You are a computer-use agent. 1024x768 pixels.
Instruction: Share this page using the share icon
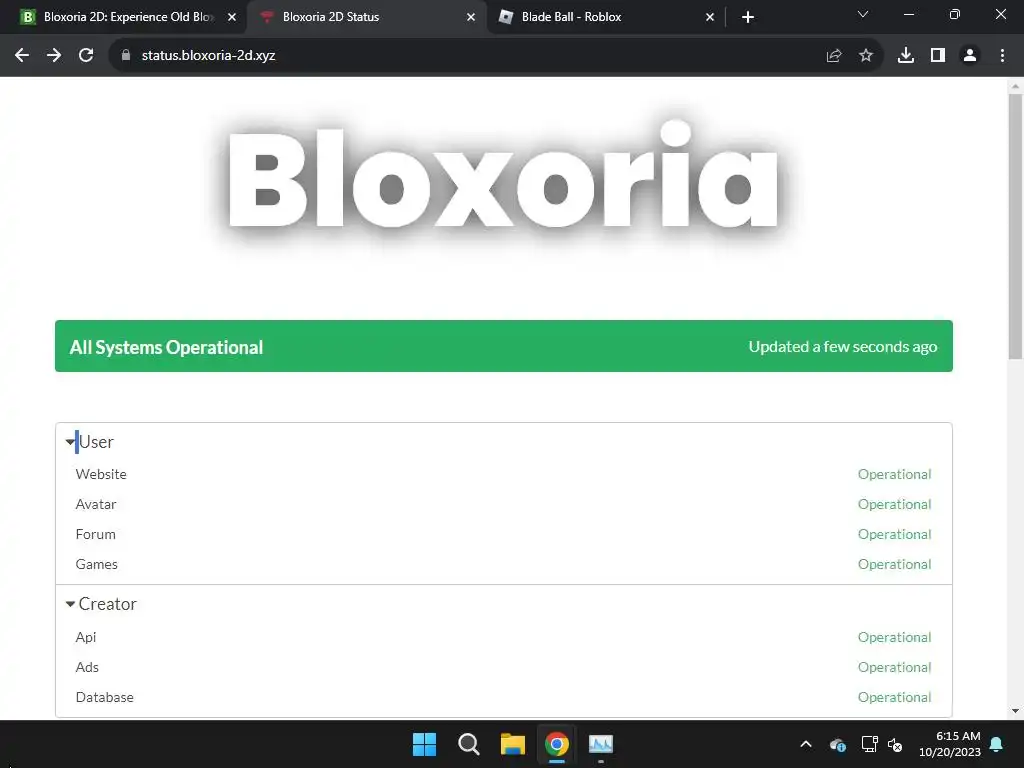pyautogui.click(x=834, y=56)
